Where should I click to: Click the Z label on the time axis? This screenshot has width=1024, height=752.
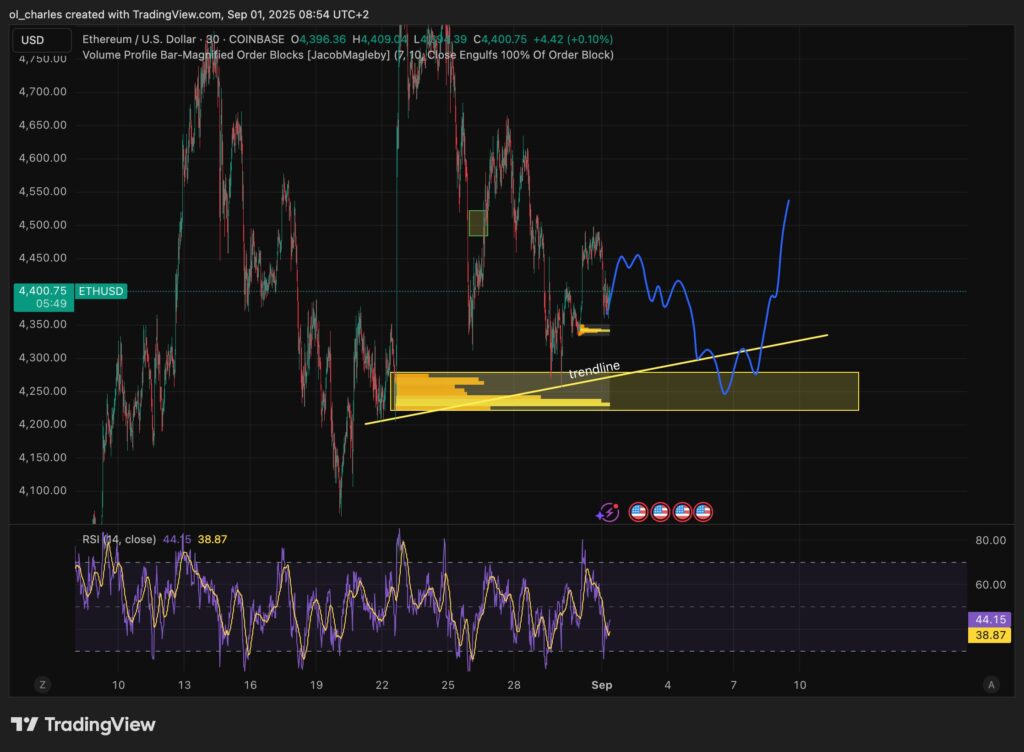click(x=42, y=686)
